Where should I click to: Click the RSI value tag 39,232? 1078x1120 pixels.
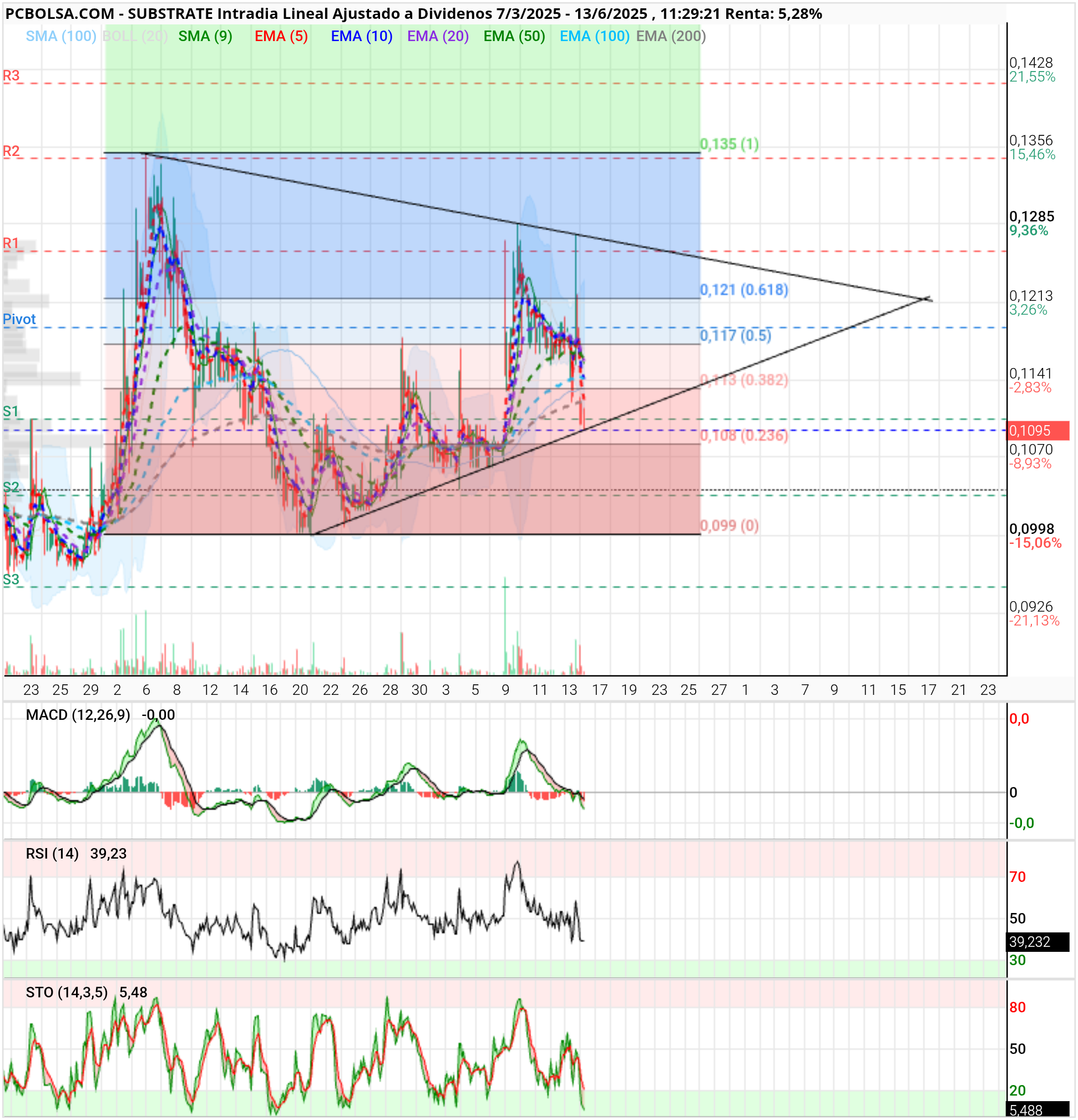point(1037,942)
